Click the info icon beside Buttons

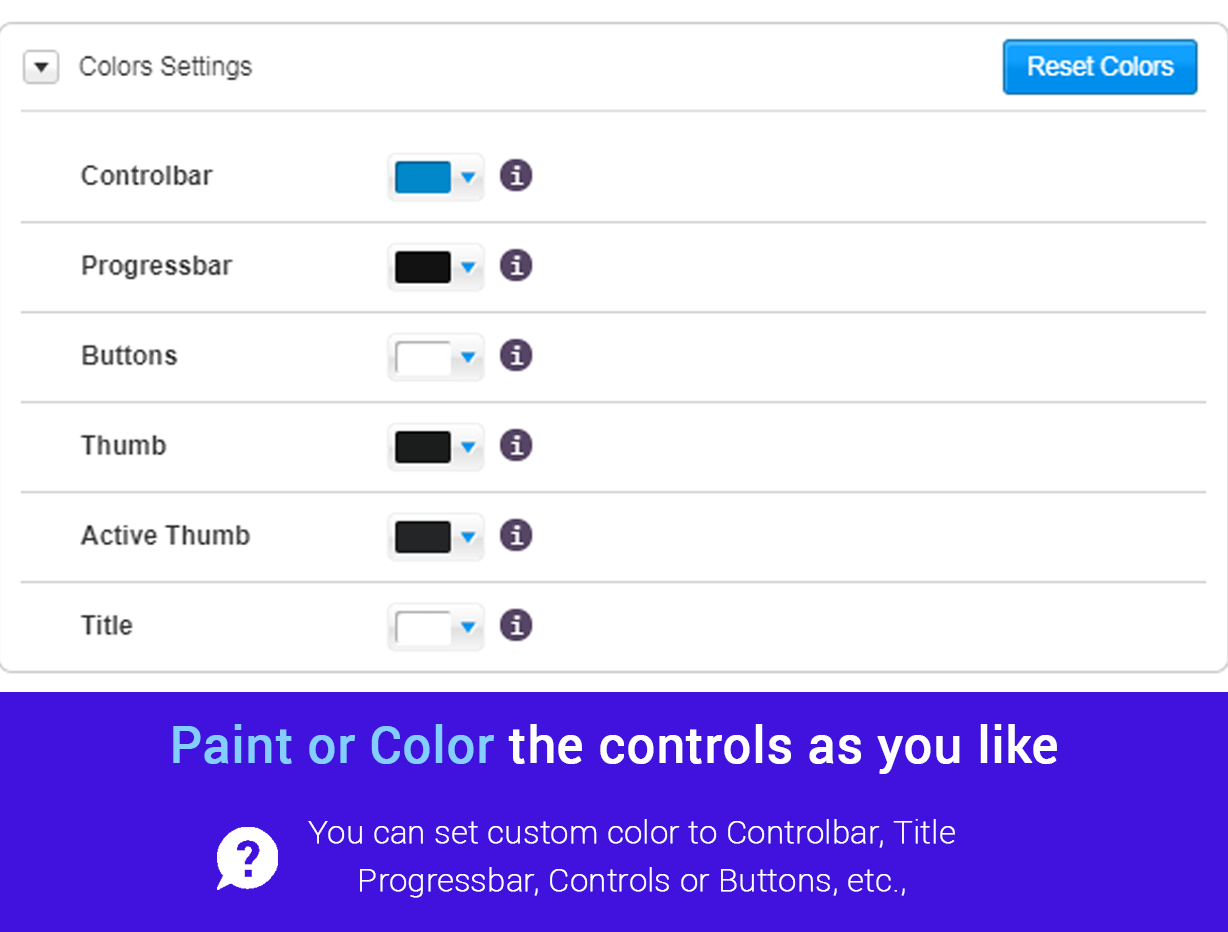coord(515,356)
